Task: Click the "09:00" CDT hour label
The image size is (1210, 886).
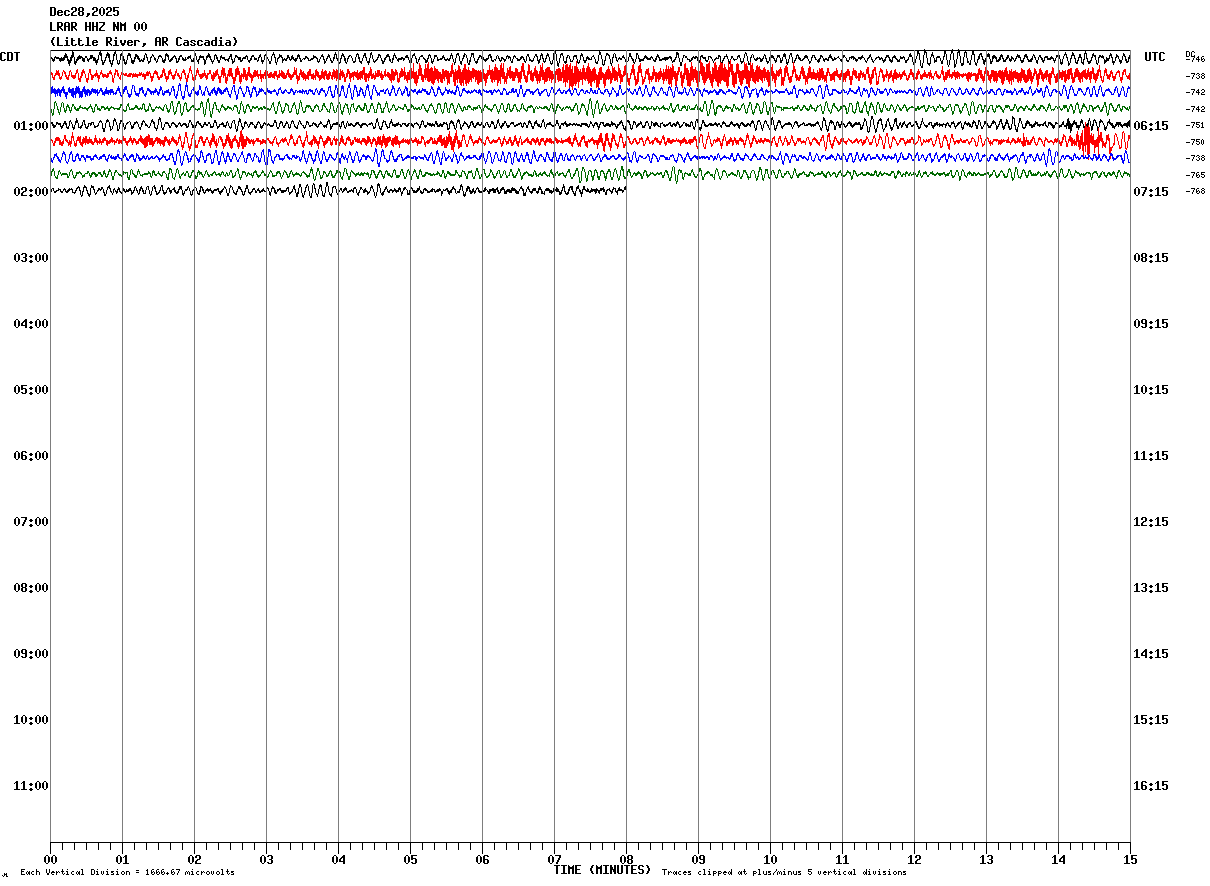Action: pyautogui.click(x=31, y=654)
